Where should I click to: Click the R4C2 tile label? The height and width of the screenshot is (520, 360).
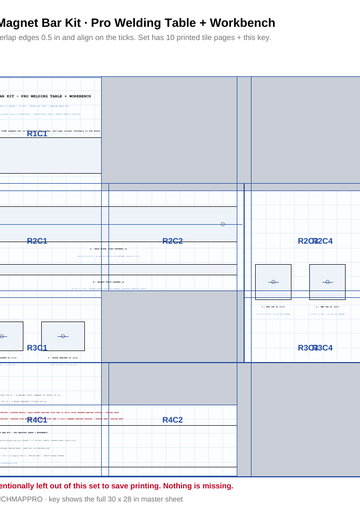172,420
